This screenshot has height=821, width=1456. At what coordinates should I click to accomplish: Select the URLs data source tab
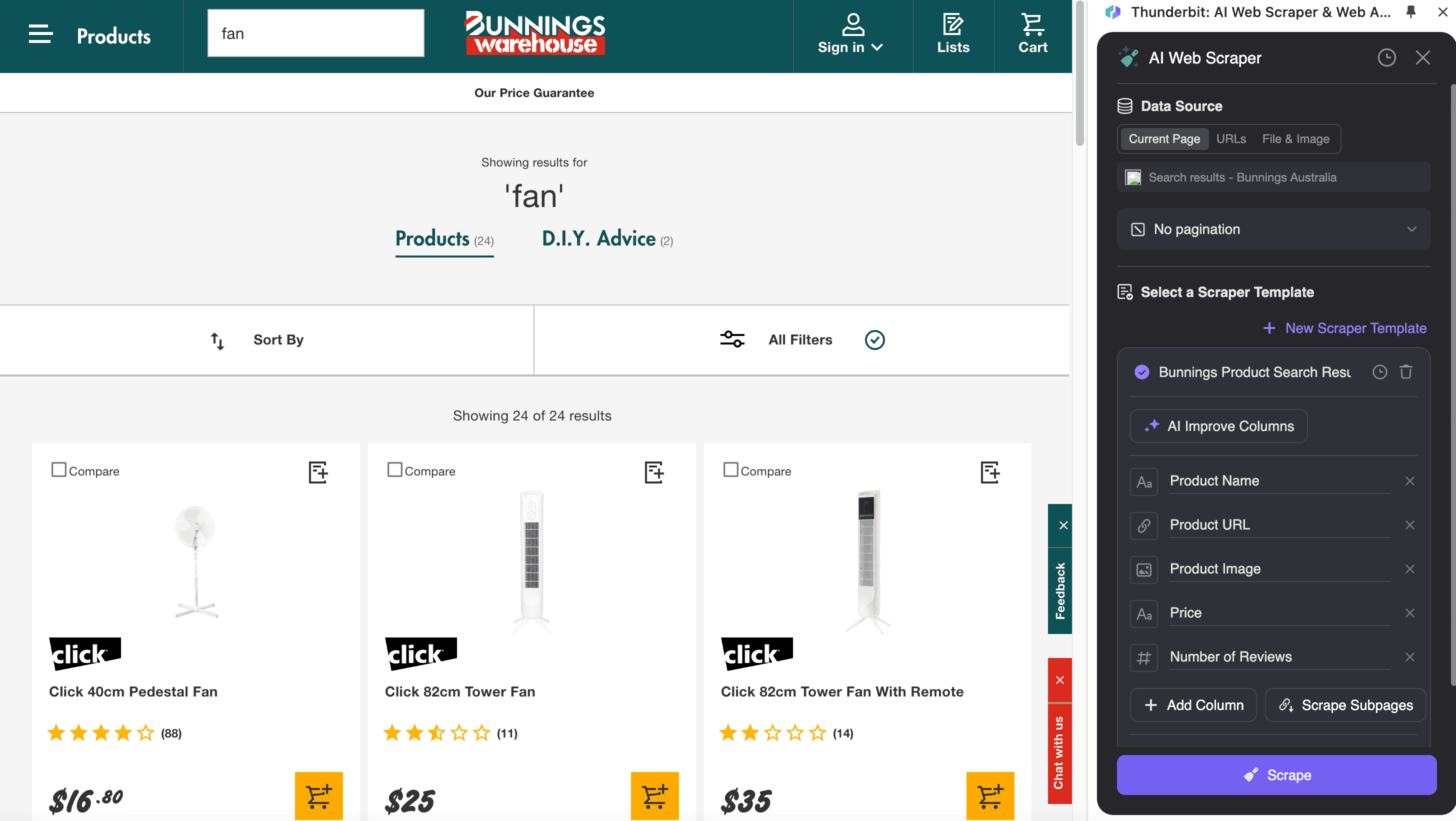[x=1230, y=139]
